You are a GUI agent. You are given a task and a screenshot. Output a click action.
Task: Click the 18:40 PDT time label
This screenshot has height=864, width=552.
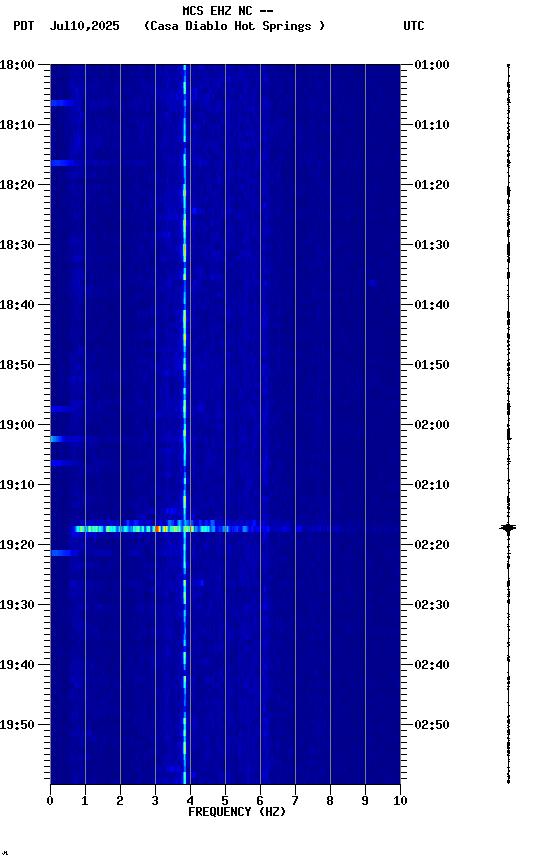coord(17,305)
